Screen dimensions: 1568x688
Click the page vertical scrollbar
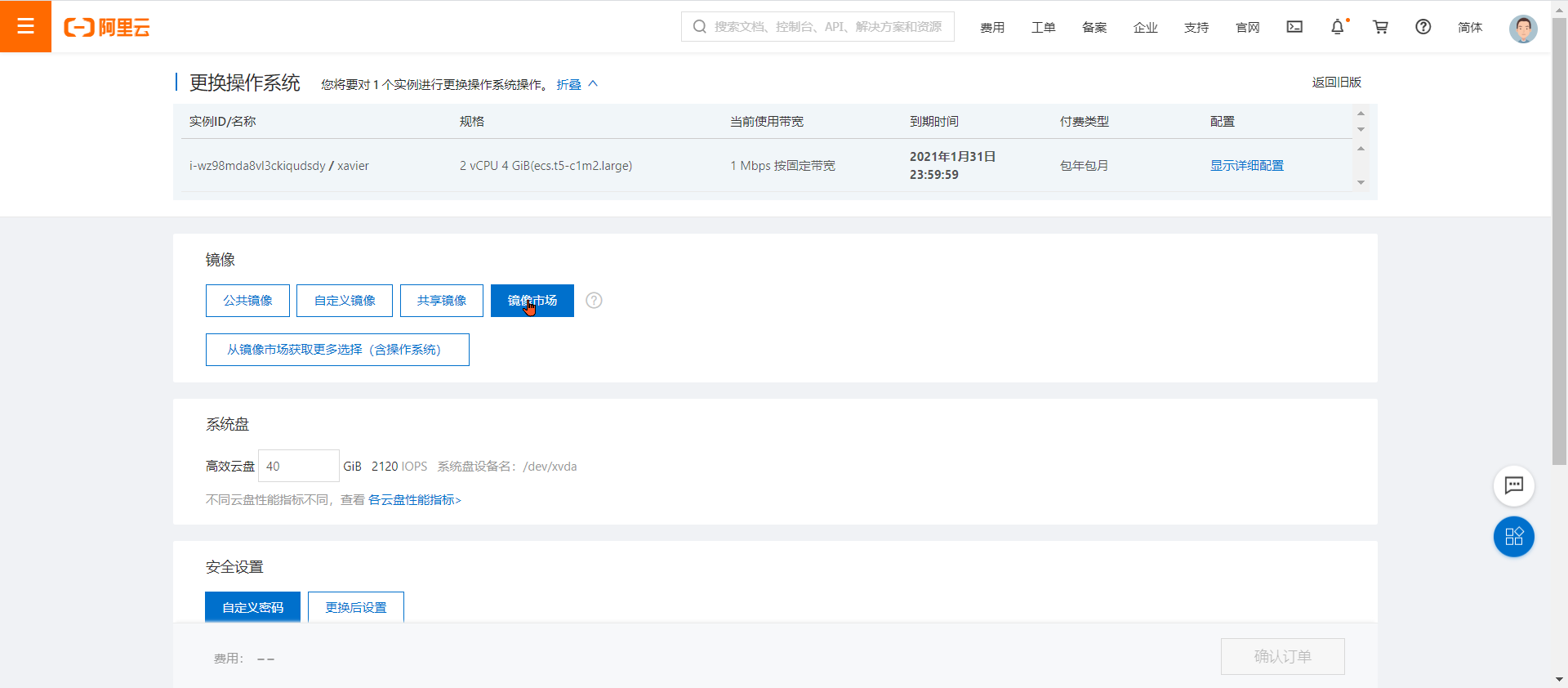point(1559,241)
